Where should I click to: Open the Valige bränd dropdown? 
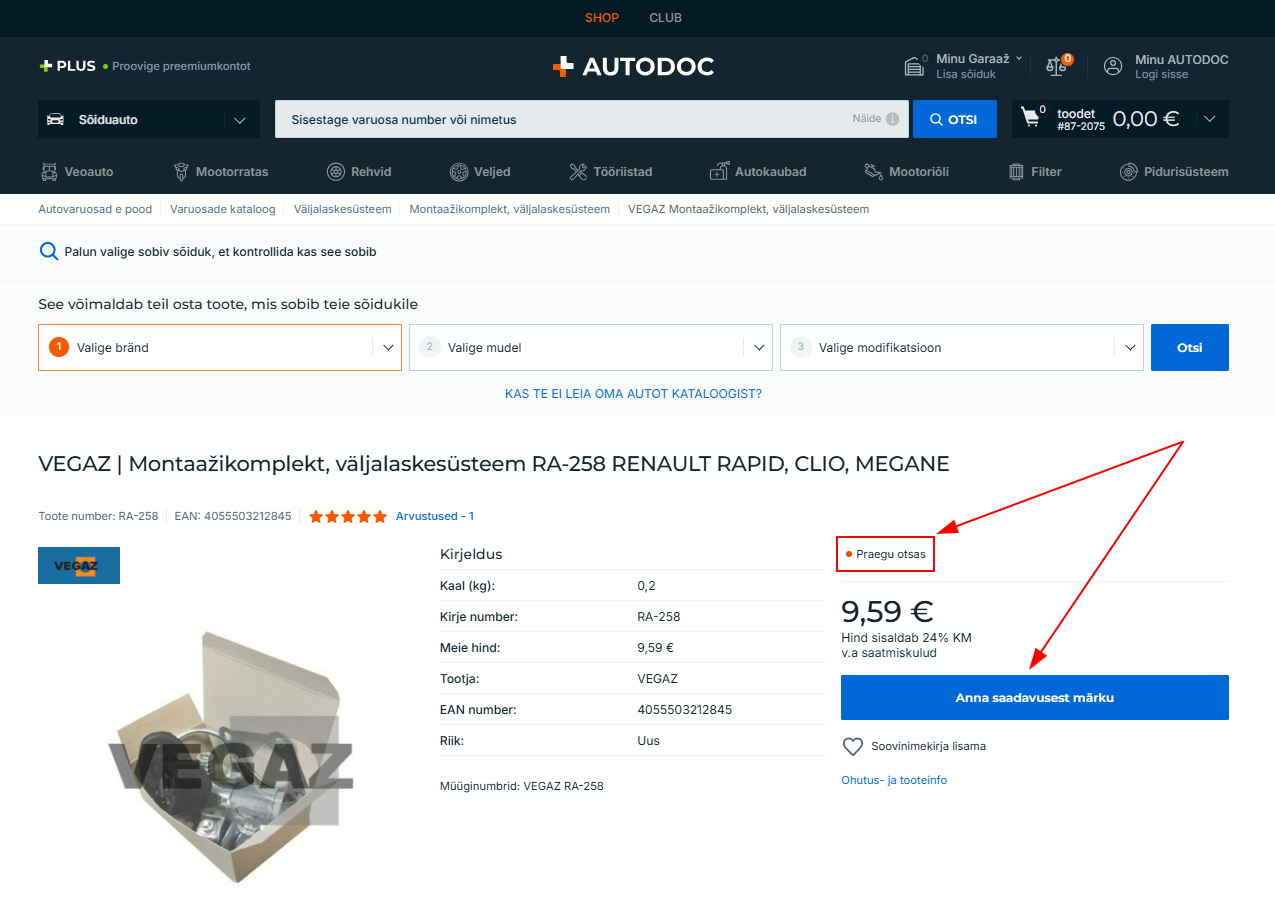(220, 347)
